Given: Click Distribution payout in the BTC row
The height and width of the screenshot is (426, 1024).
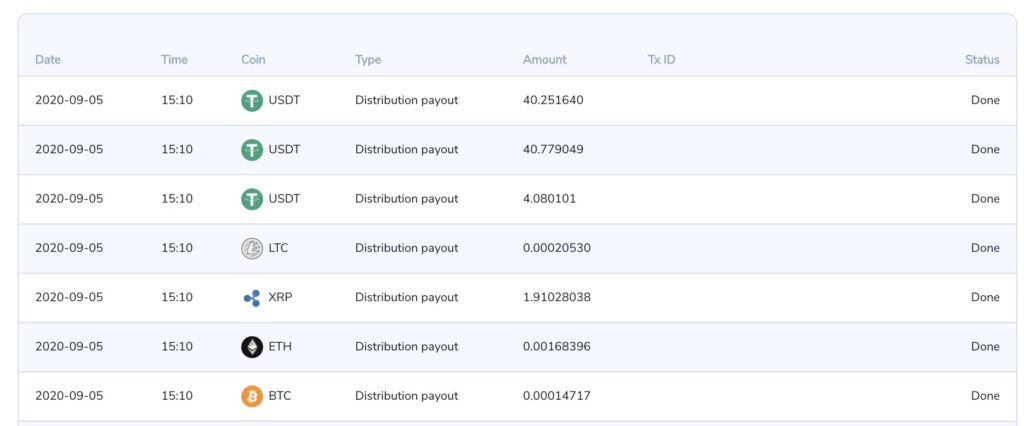Looking at the screenshot, I should click(x=406, y=396).
